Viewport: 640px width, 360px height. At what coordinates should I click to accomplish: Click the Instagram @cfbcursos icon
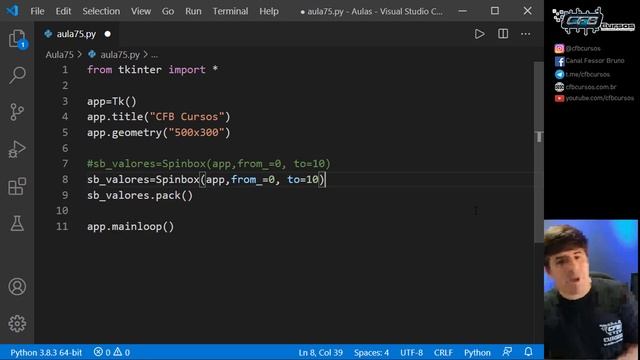559,49
